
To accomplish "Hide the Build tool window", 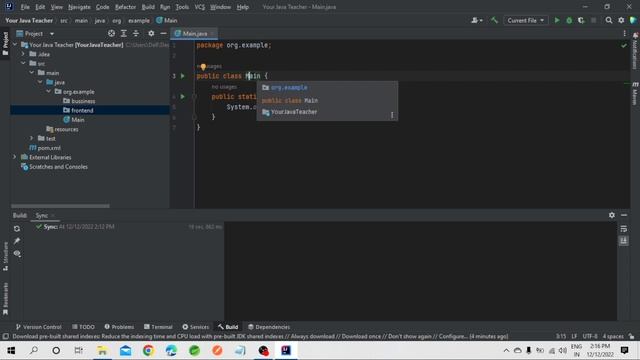I will 624,215.
